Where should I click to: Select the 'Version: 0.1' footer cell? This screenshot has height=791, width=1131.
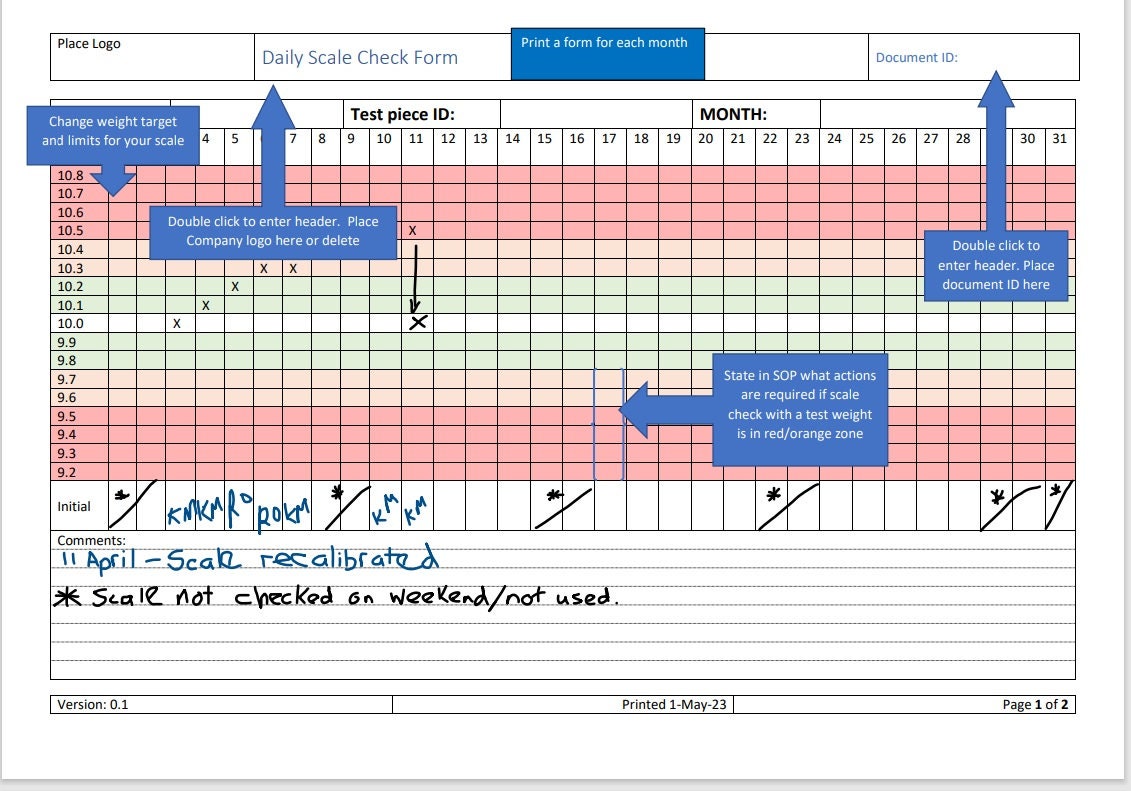coord(95,704)
